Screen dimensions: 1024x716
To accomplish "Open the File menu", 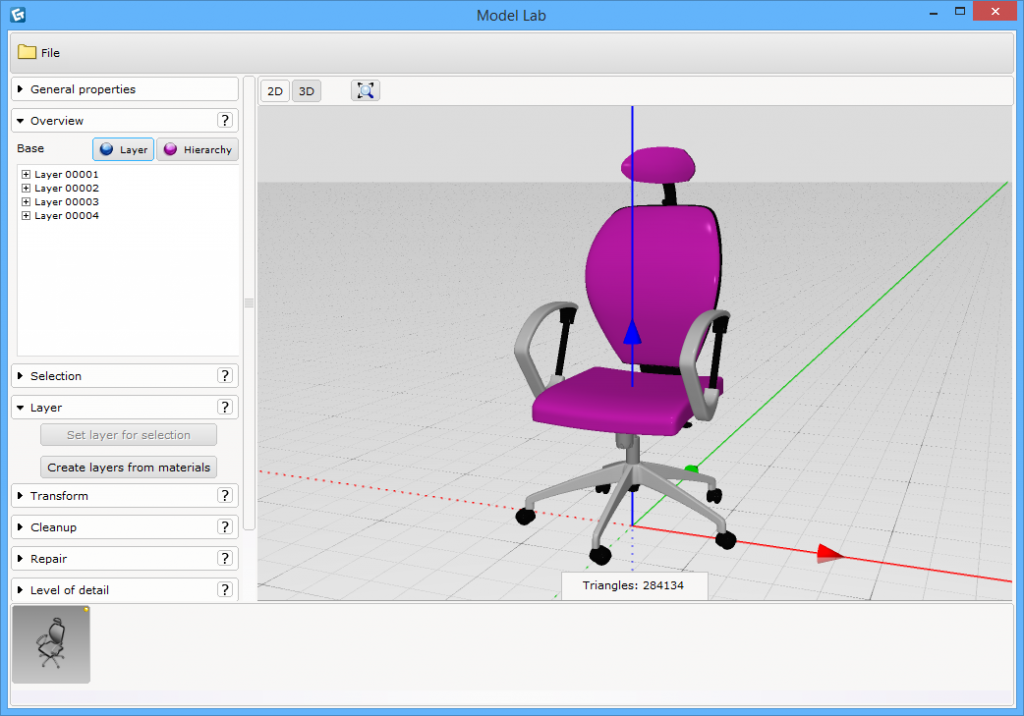I will click(x=39, y=52).
